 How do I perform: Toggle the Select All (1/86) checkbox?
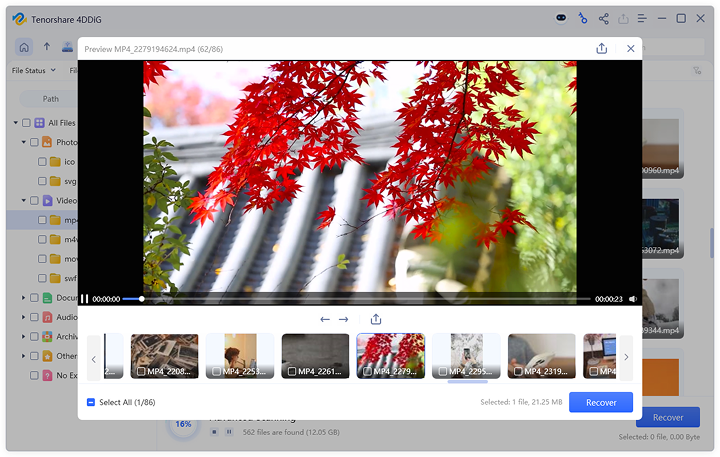91,402
